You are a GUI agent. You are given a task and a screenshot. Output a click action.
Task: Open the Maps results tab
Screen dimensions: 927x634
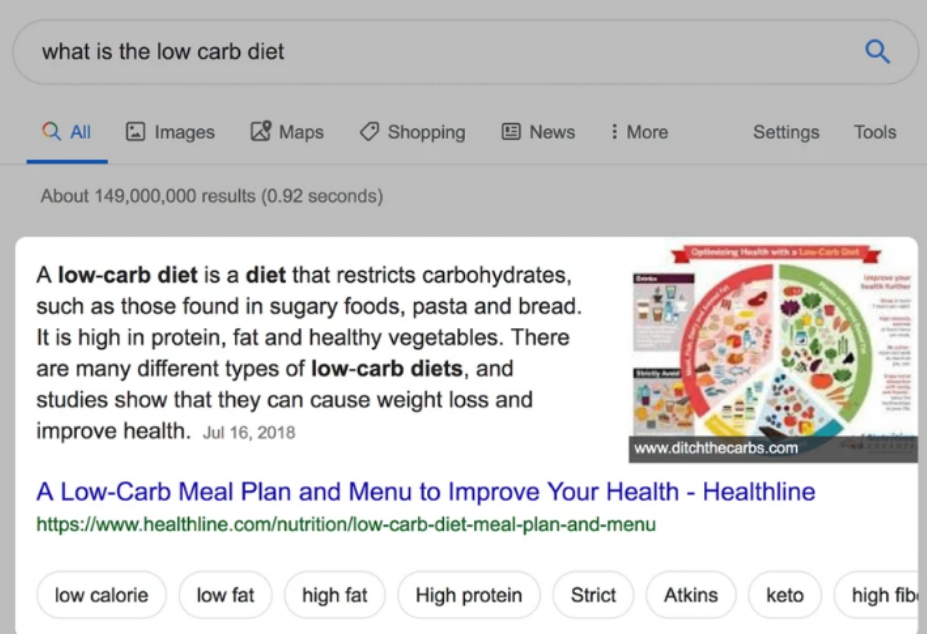point(287,132)
